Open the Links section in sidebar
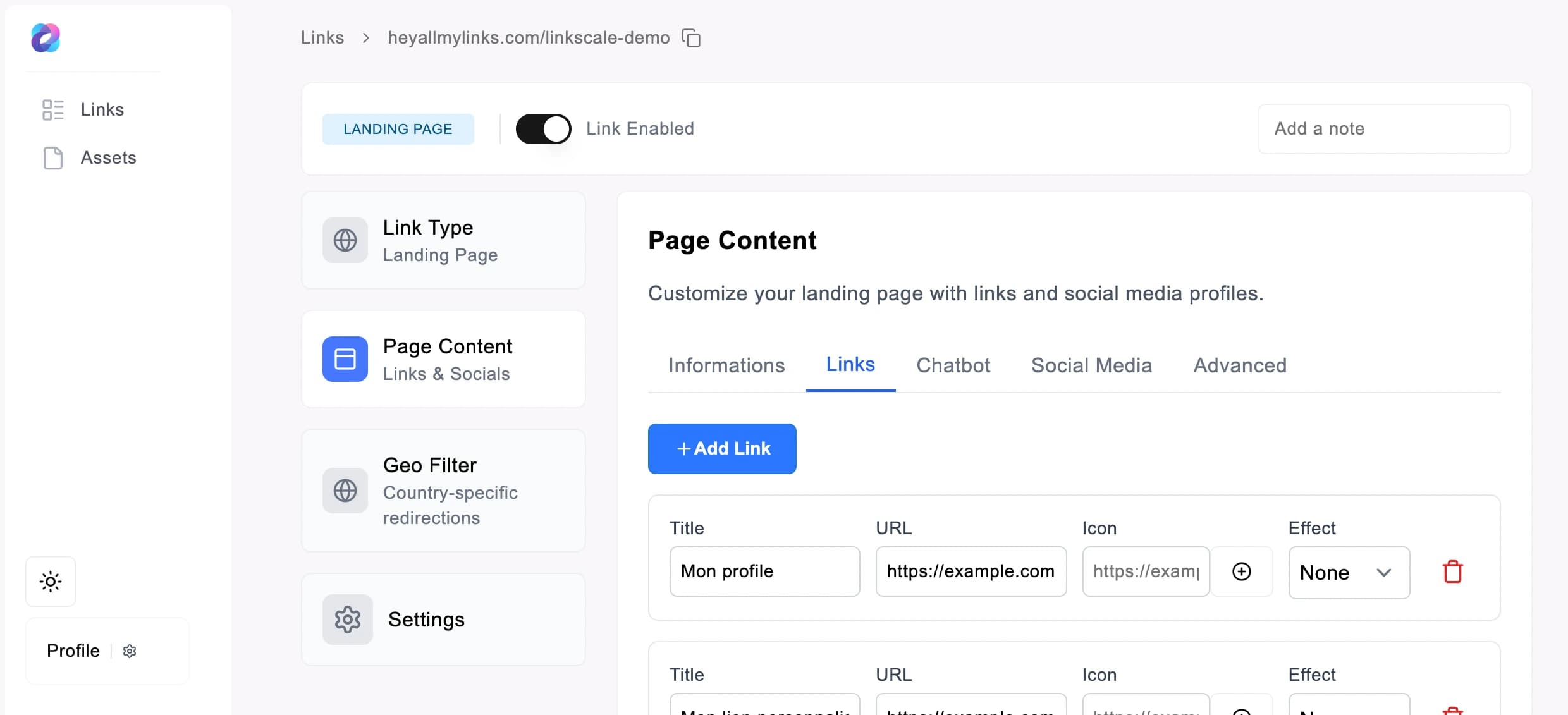 pyautogui.click(x=101, y=109)
